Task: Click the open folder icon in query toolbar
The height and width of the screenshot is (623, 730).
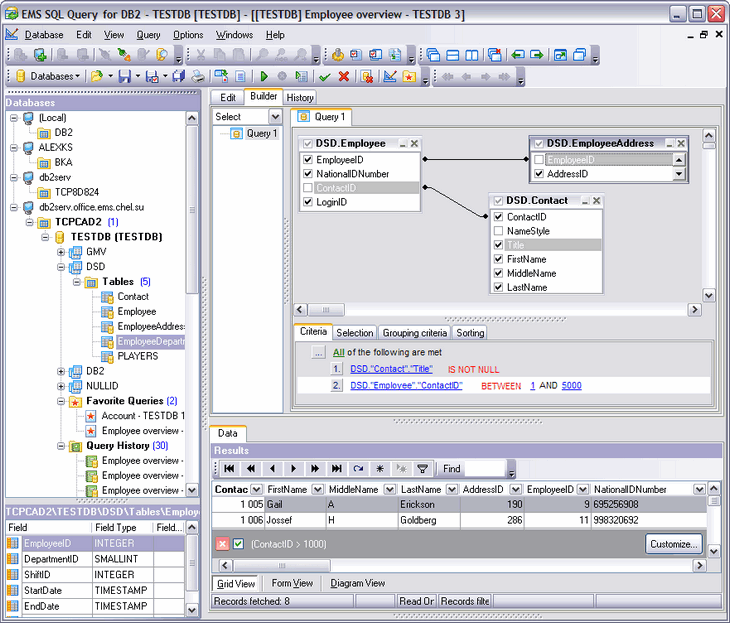Action: (97, 76)
